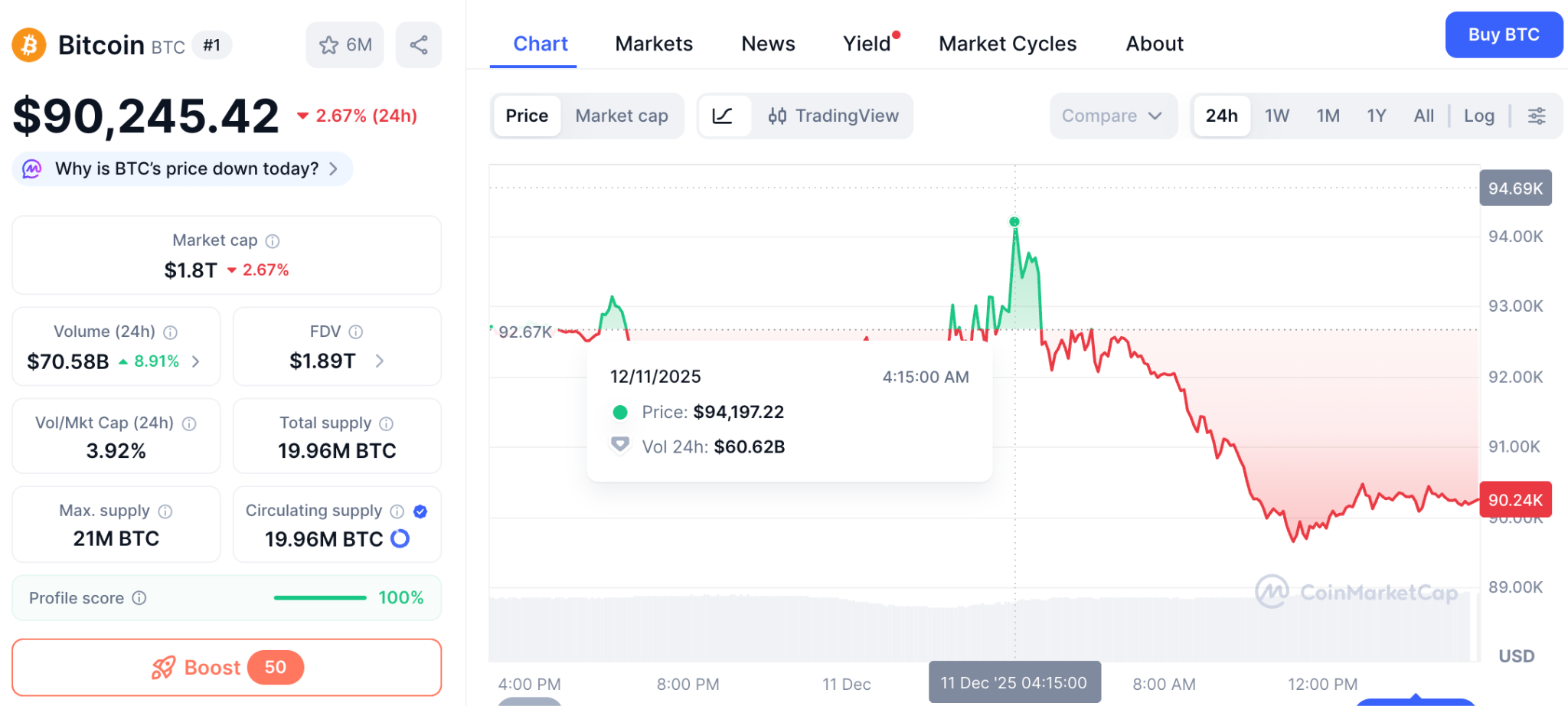Open the Chart tab
Screen dimensions: 1568x706
(x=541, y=44)
